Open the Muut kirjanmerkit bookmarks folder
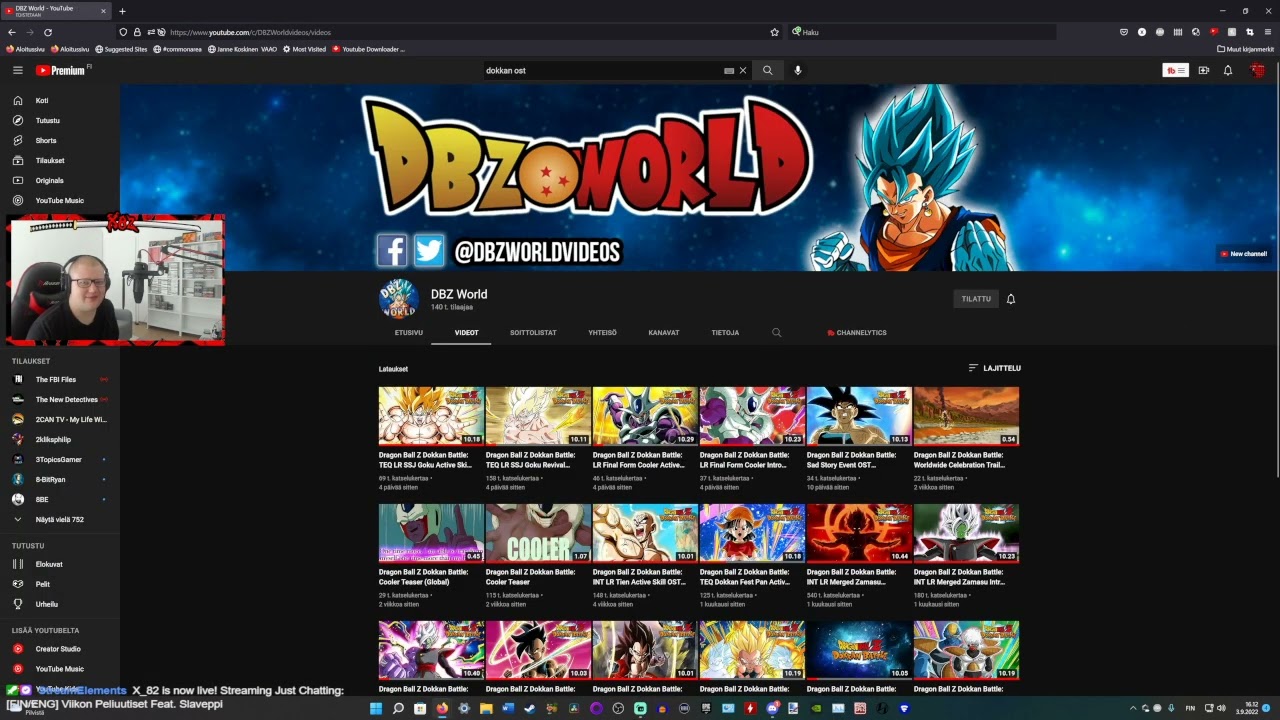1280x720 pixels. (x=1245, y=49)
